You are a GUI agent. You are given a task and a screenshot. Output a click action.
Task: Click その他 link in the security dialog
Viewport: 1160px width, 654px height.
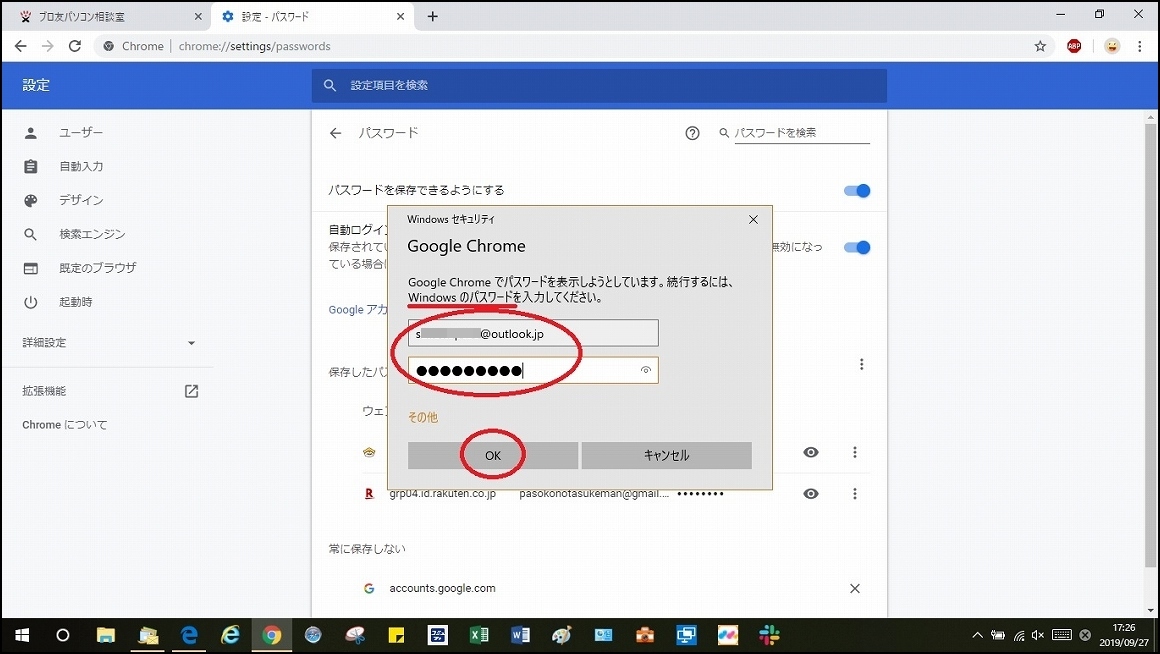click(422, 417)
